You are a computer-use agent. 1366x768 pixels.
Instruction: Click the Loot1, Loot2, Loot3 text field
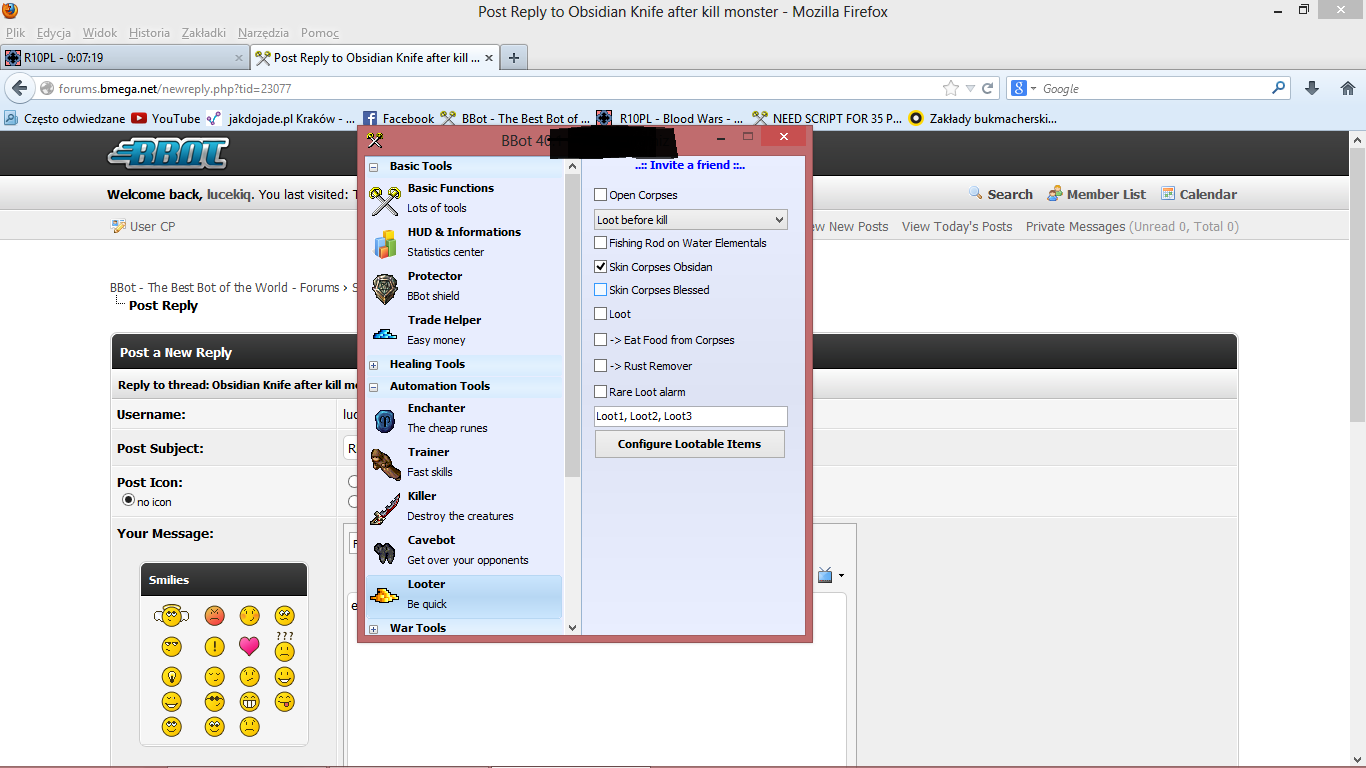[x=690, y=416]
